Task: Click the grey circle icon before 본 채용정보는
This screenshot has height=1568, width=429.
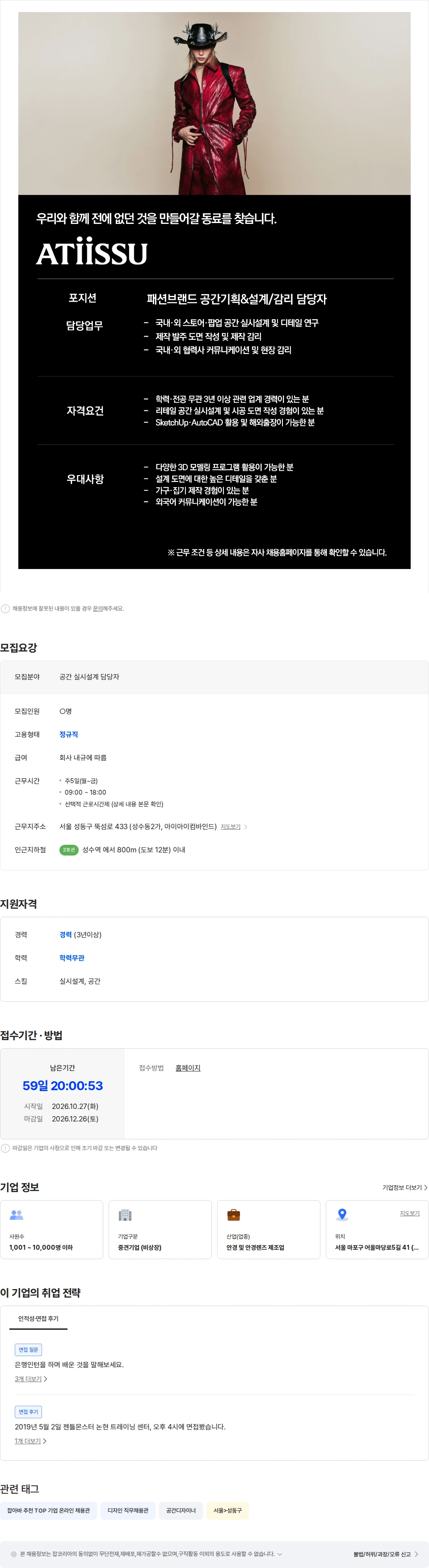Action: pos(14,1554)
